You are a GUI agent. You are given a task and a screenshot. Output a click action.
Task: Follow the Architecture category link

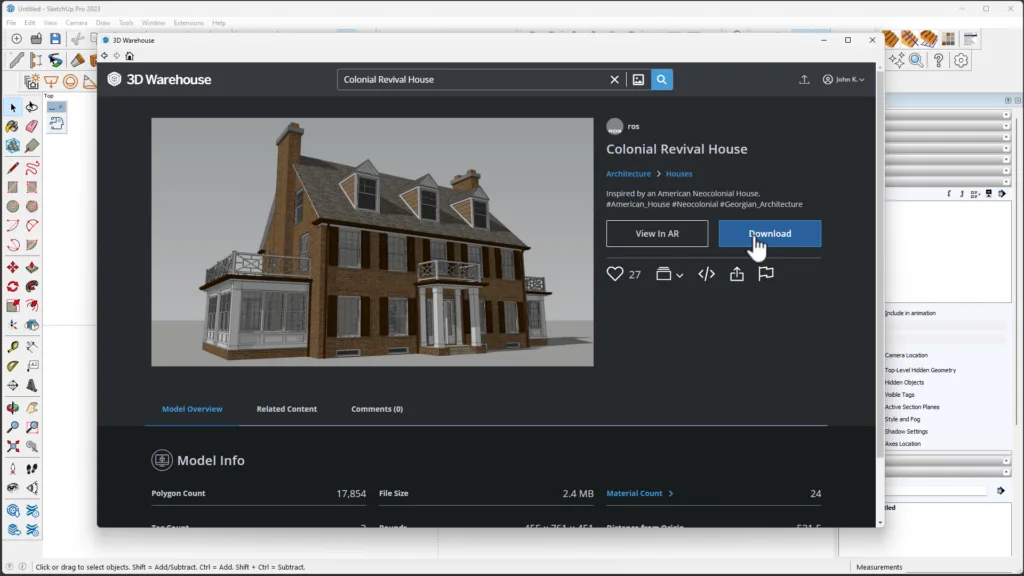[x=628, y=174]
